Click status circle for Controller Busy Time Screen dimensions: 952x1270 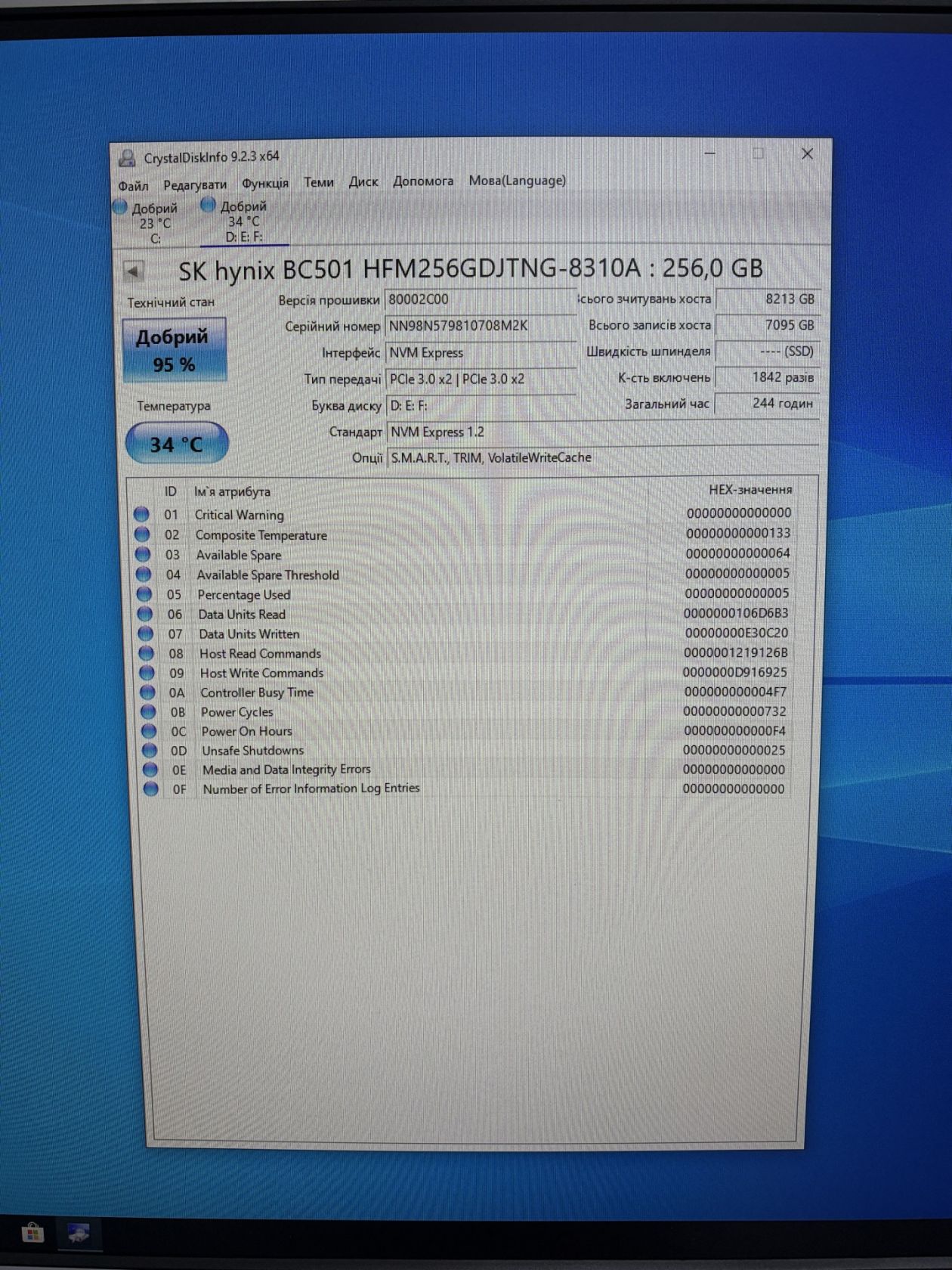[148, 692]
